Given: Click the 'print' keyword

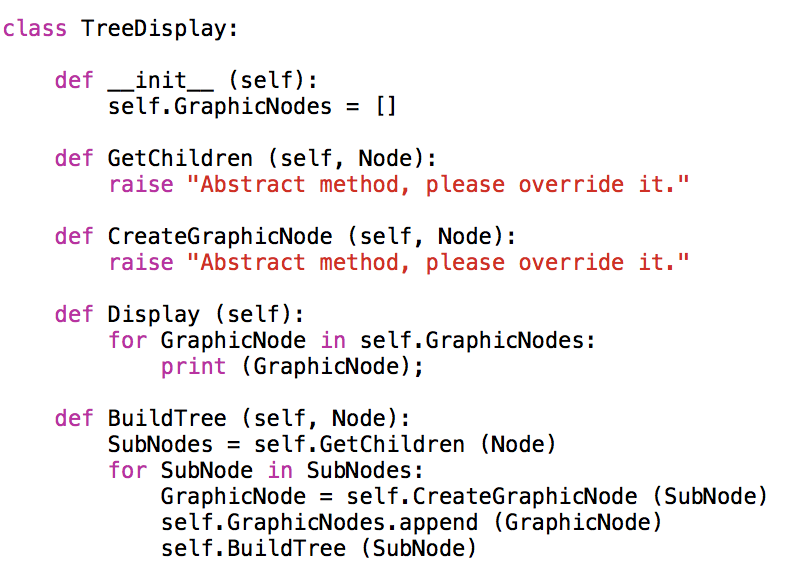Looking at the screenshot, I should [193, 367].
